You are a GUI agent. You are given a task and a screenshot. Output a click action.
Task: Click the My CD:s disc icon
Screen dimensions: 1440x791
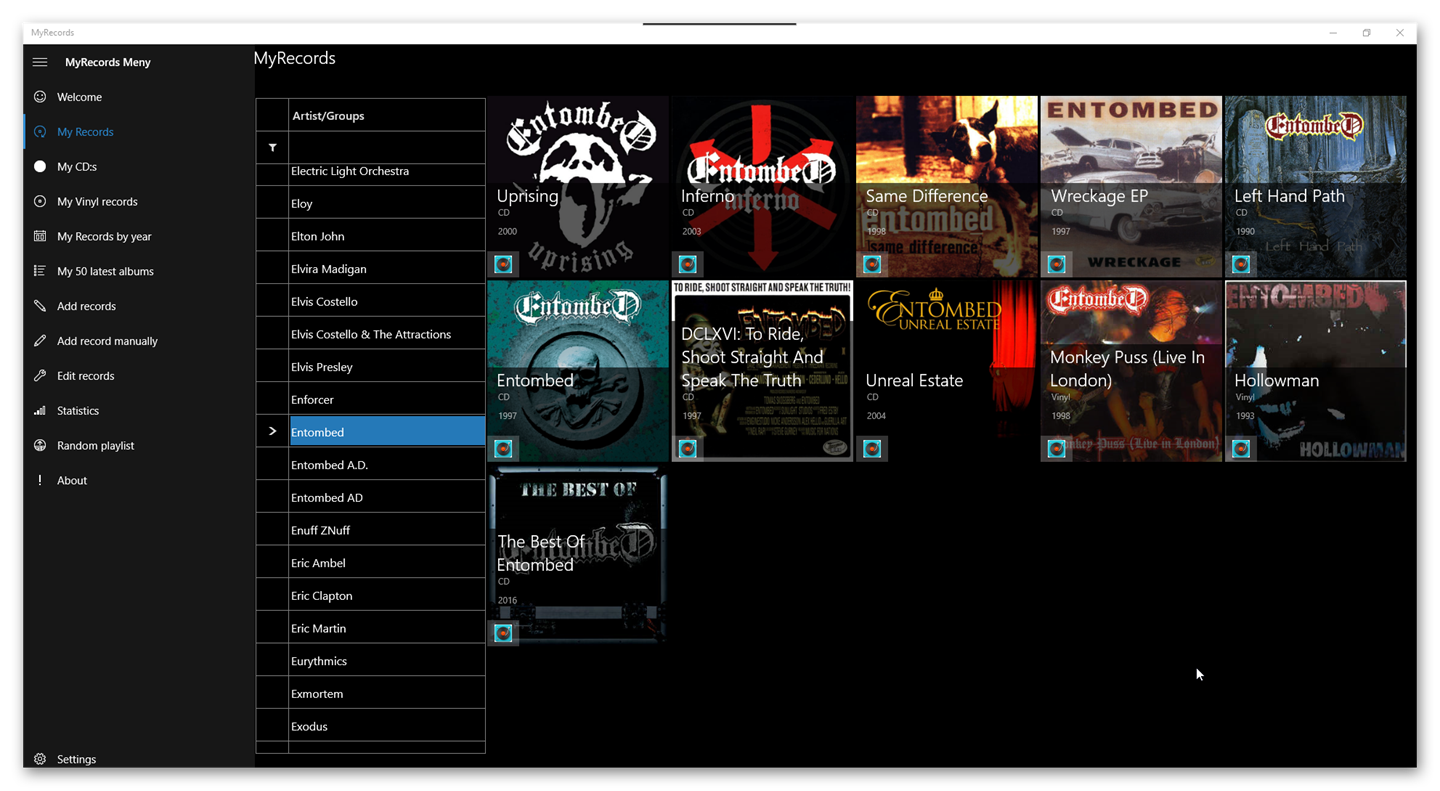click(x=40, y=167)
